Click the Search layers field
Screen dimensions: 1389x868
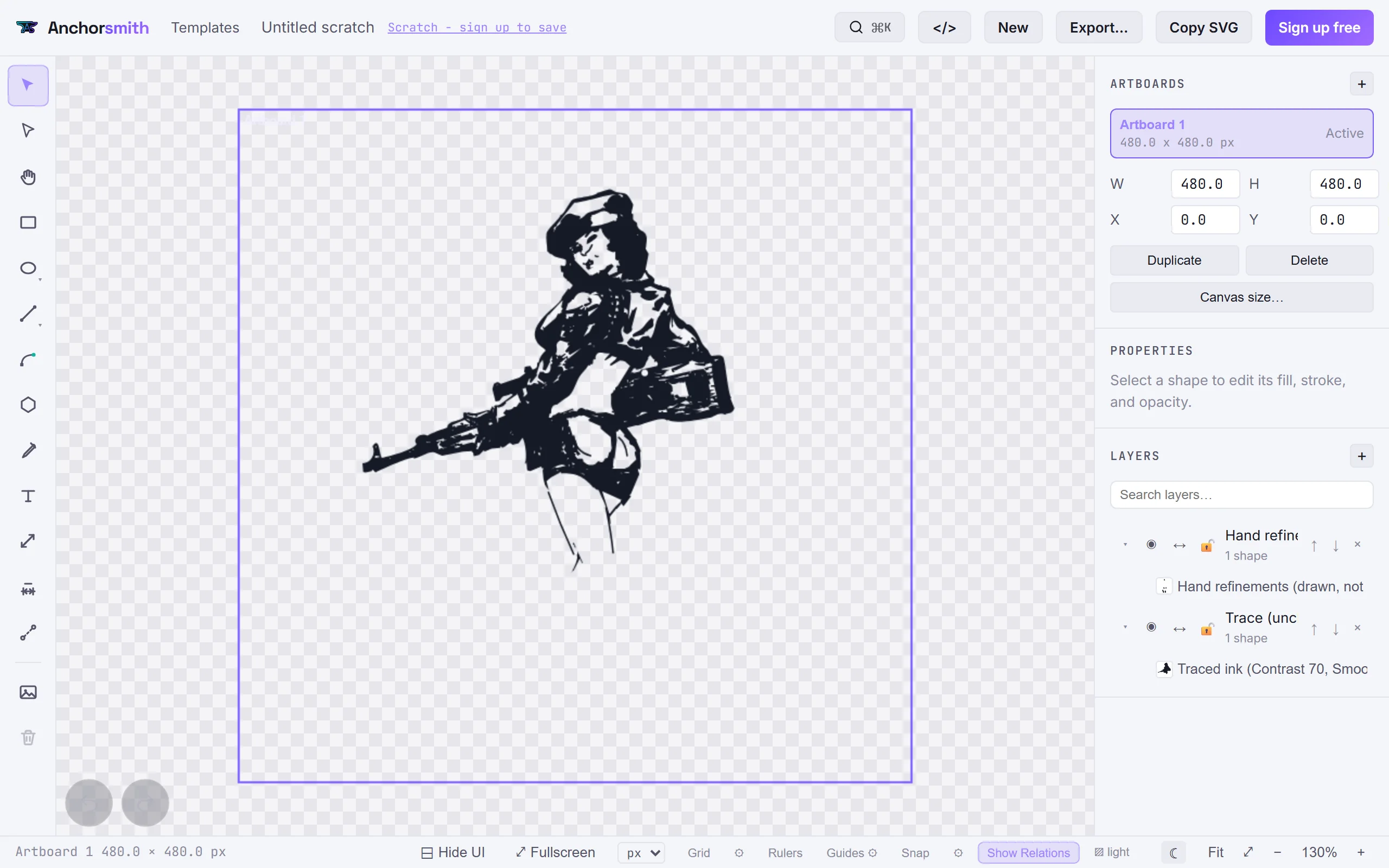point(1241,495)
